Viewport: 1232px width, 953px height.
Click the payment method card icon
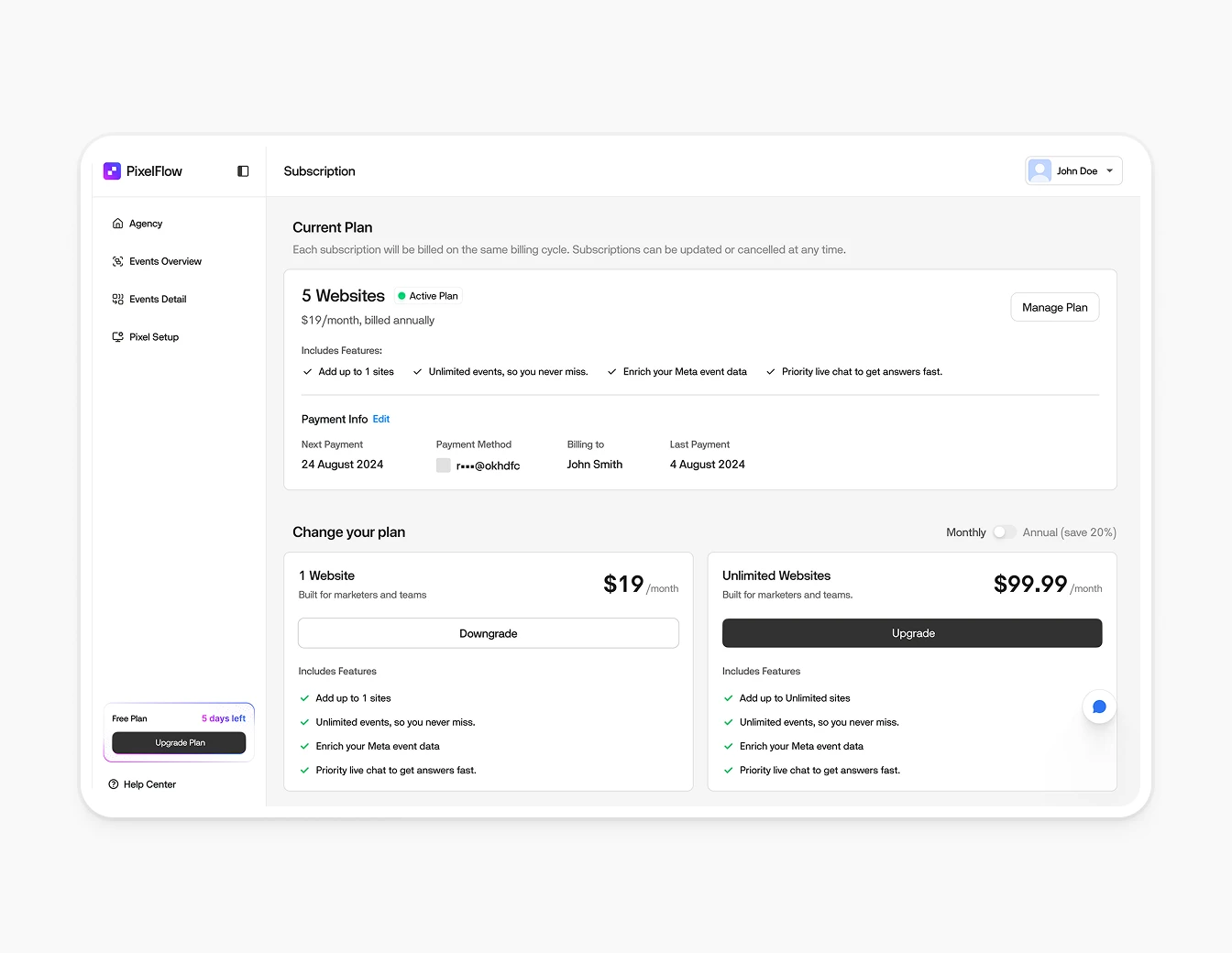pos(443,466)
